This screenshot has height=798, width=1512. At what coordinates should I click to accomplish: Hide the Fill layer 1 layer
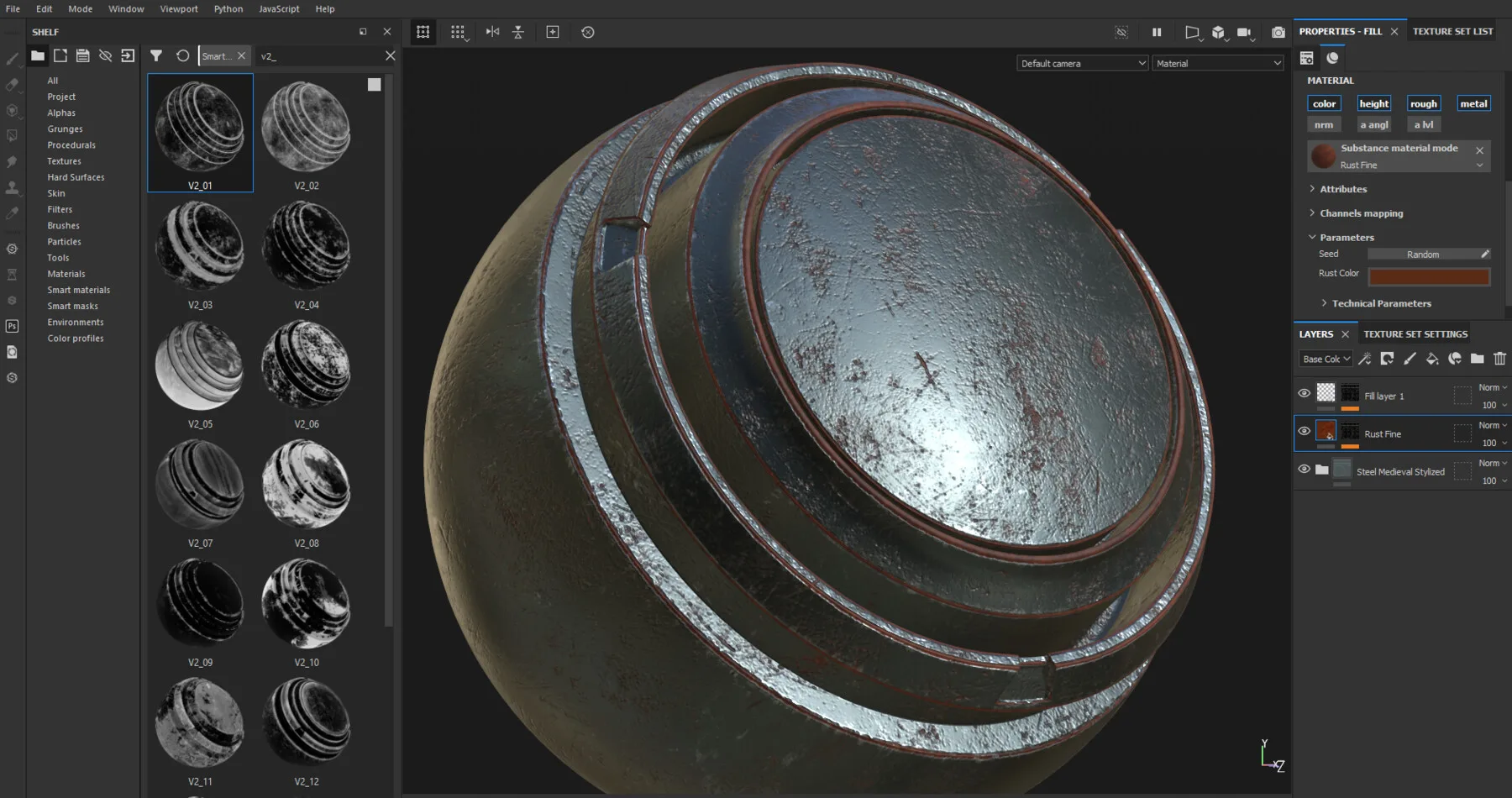pyautogui.click(x=1304, y=393)
